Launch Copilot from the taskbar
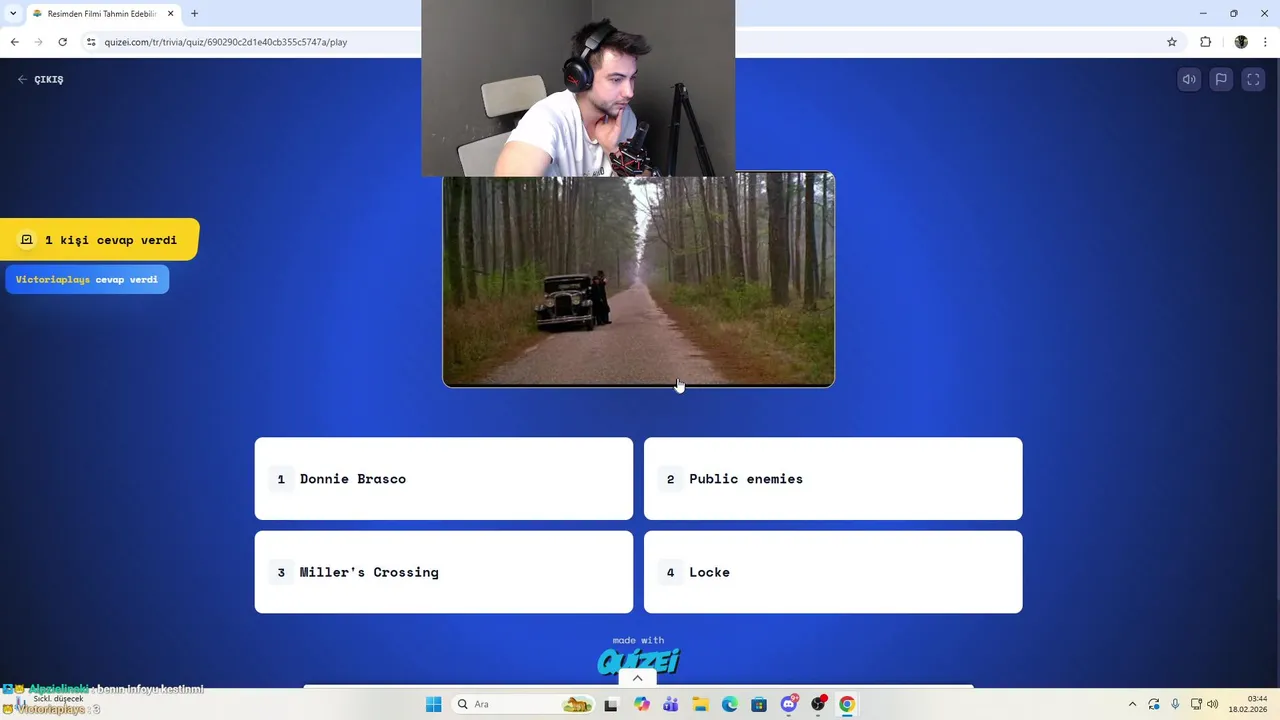 point(642,704)
